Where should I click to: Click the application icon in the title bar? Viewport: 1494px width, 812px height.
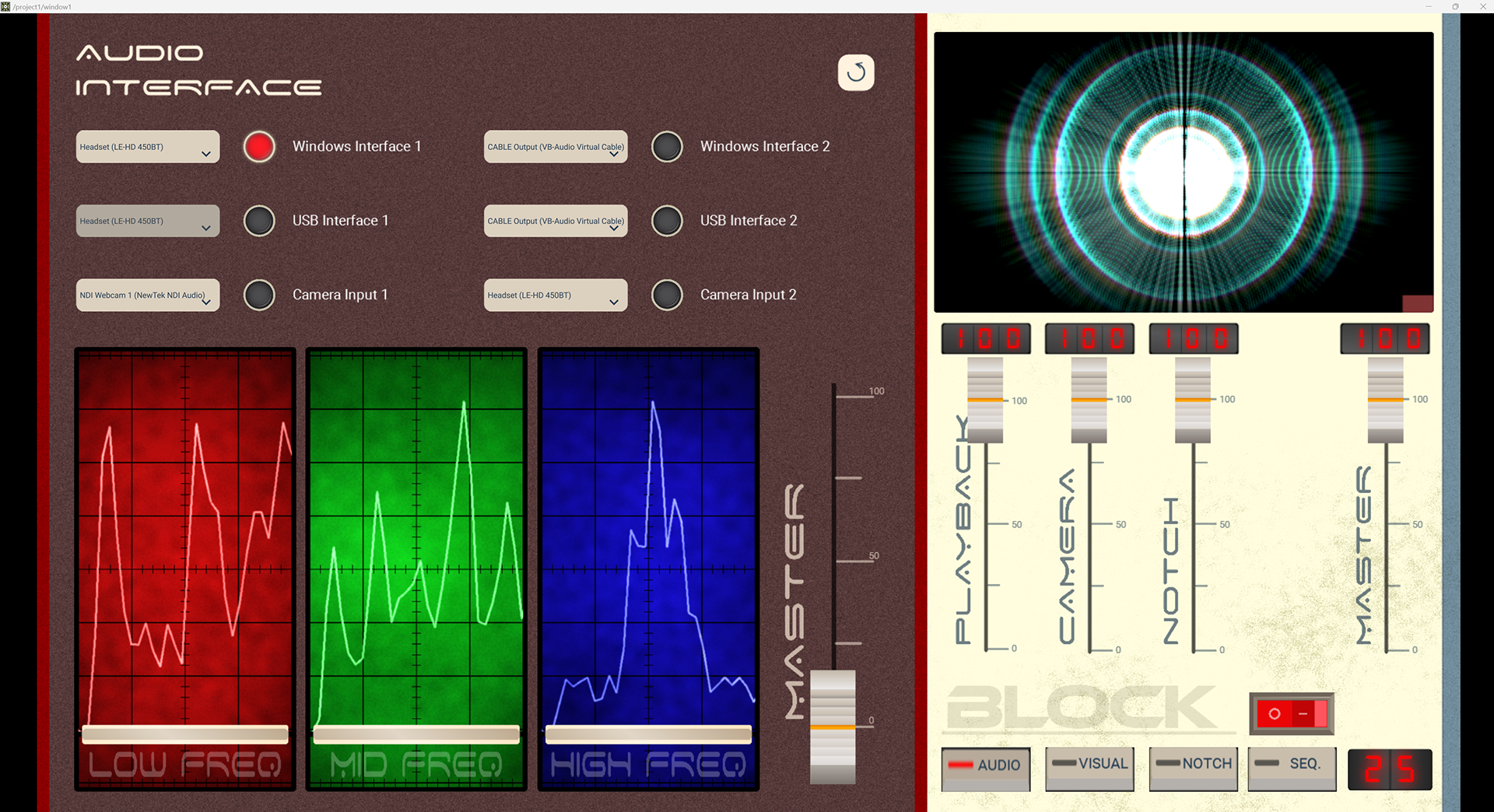tap(6, 6)
